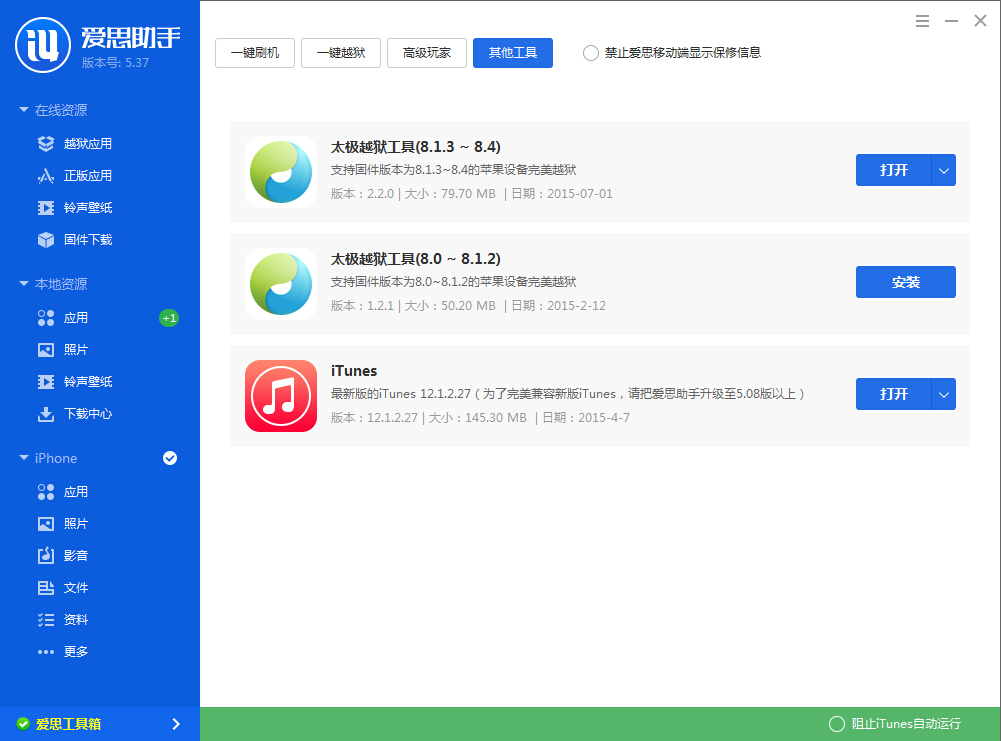Viewport: 1001px width, 741px height.
Task: Open the hamburger menu at the top right
Action: tap(921, 20)
